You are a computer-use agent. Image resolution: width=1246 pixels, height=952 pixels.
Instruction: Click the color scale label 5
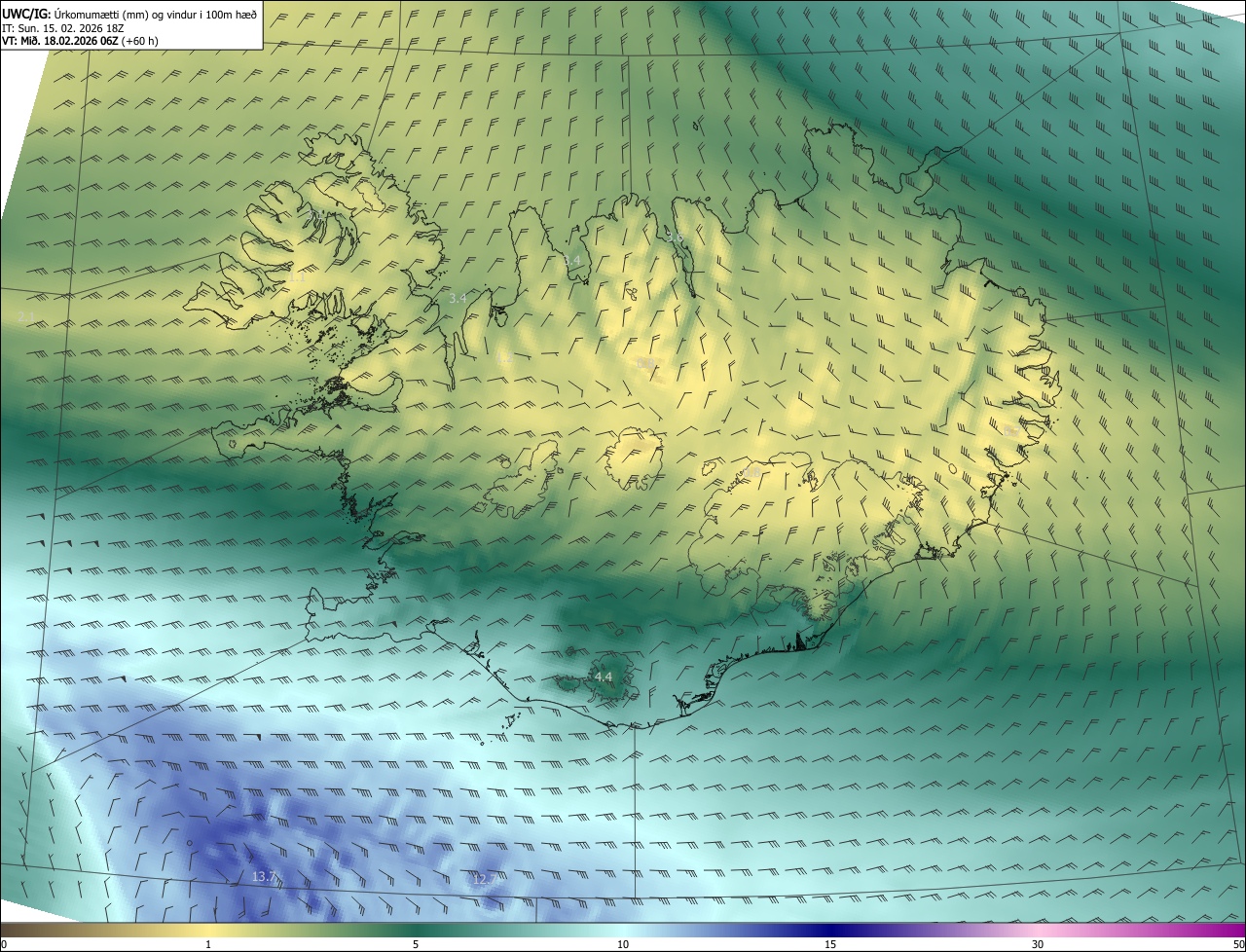click(416, 944)
